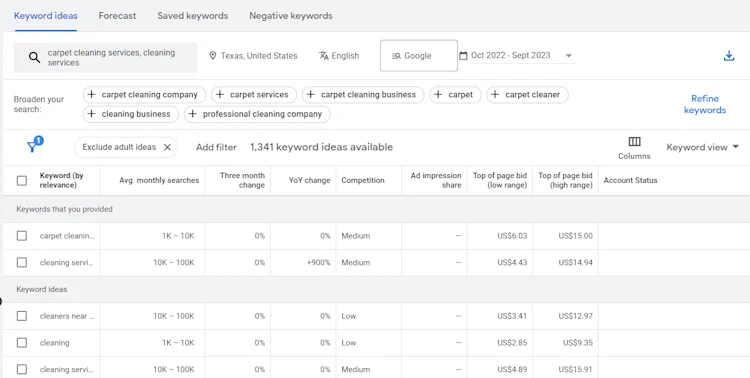Sort by Ad impression share column
This screenshot has height=378, width=750.
(x=436, y=180)
